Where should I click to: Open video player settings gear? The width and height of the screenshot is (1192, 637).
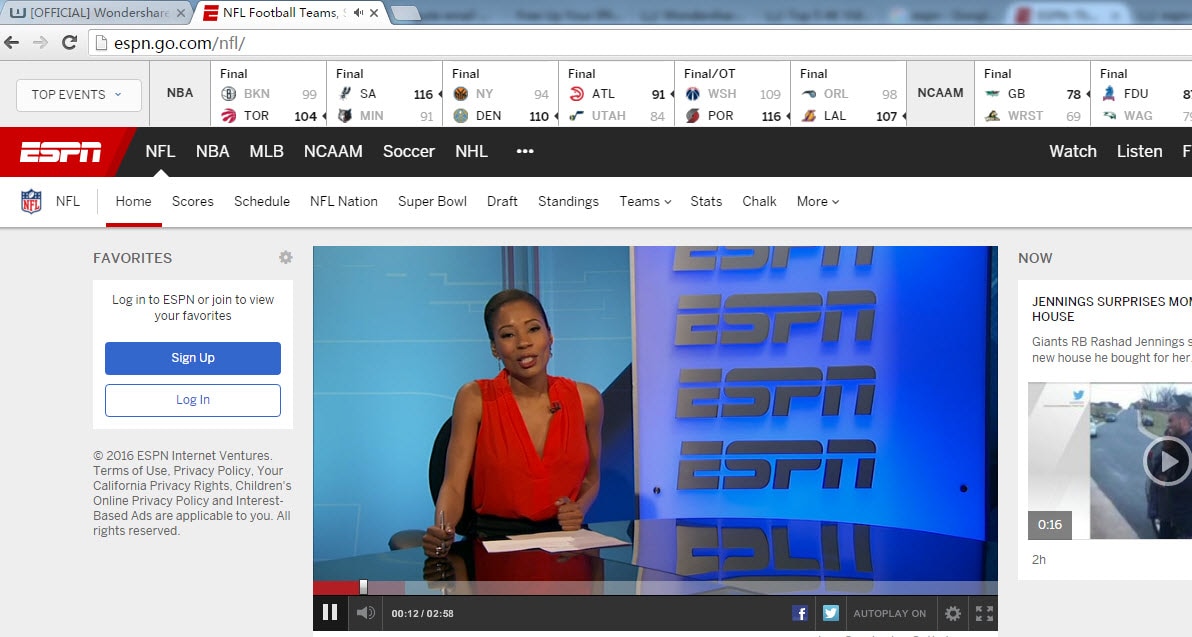point(953,613)
